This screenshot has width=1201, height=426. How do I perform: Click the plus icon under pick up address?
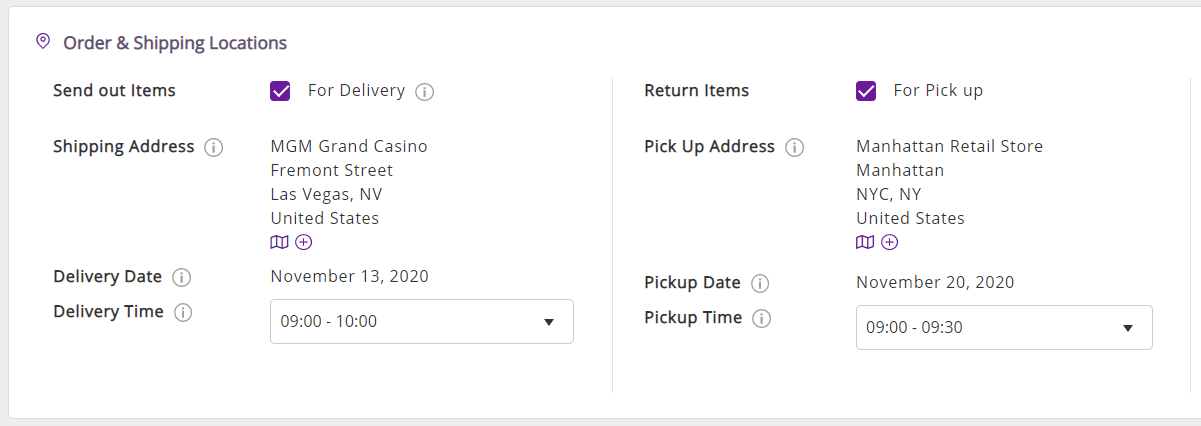(x=889, y=242)
